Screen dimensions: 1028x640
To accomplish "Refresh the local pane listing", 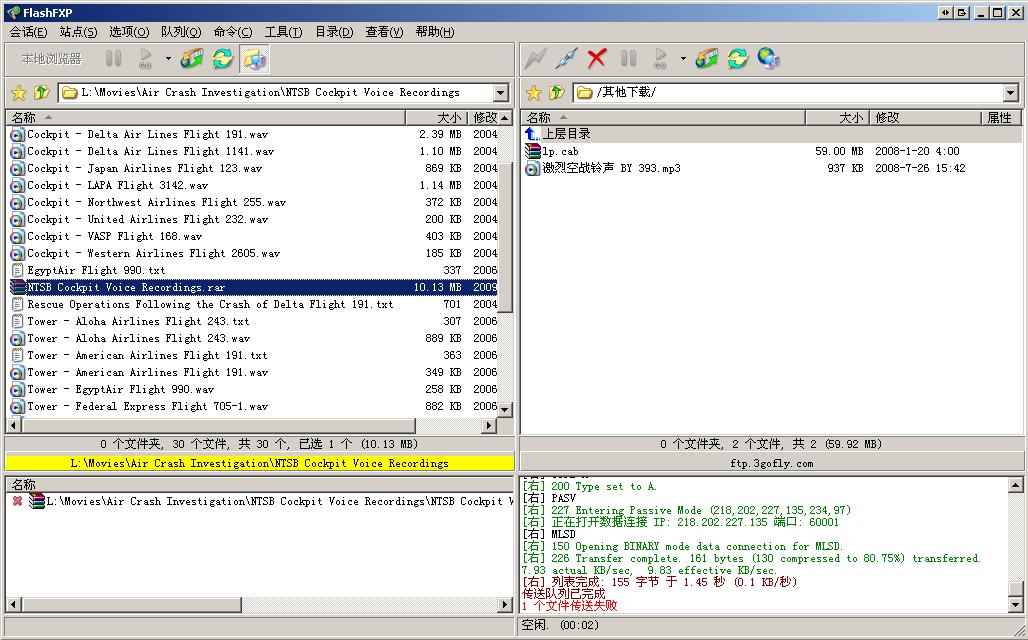I will pyautogui.click(x=223, y=59).
